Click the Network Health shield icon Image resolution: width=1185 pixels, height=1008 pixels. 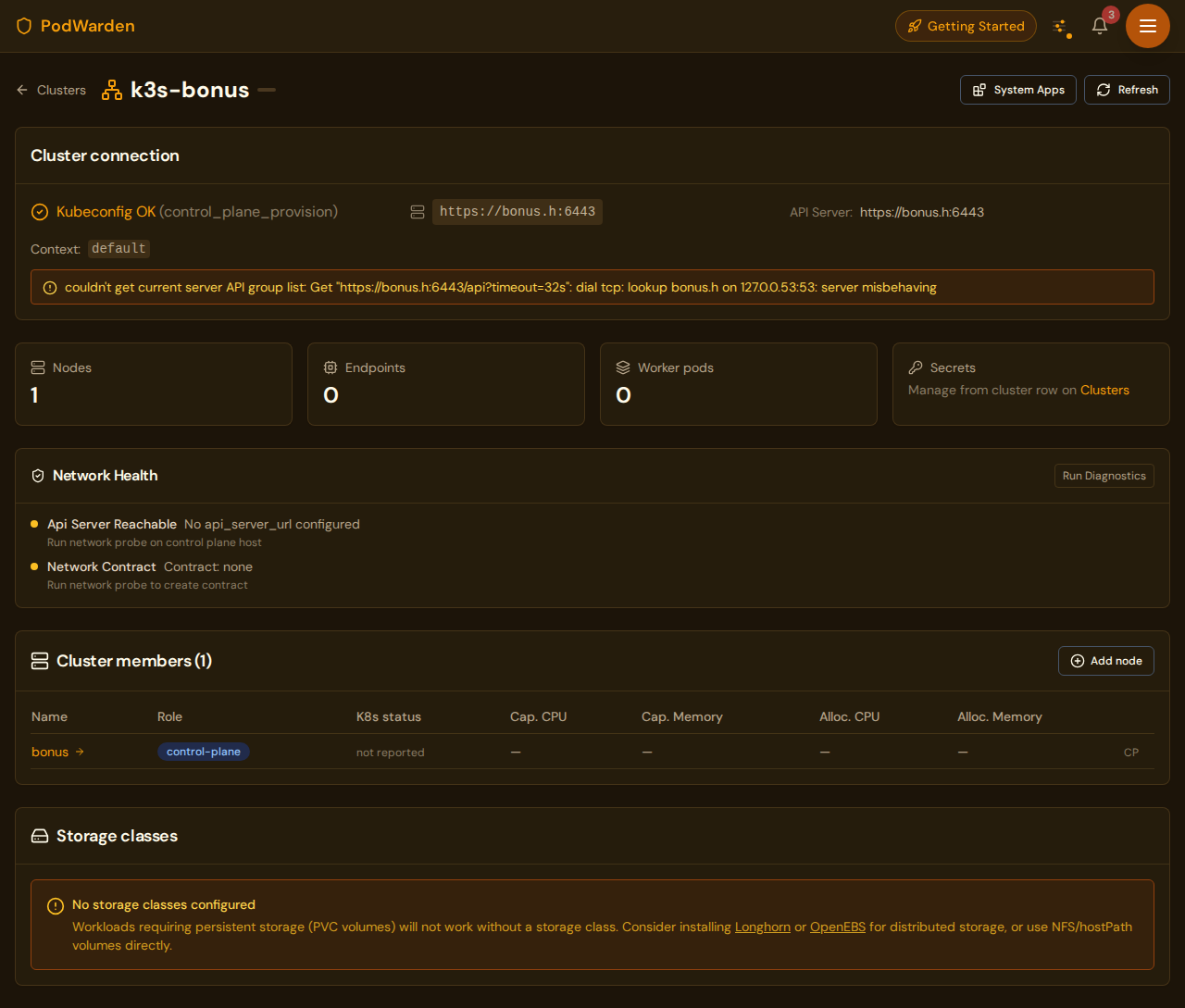pyautogui.click(x=38, y=476)
